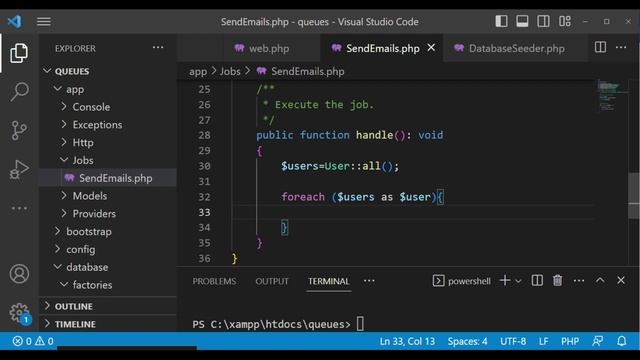Maximize the panel size with chevron

600,280
